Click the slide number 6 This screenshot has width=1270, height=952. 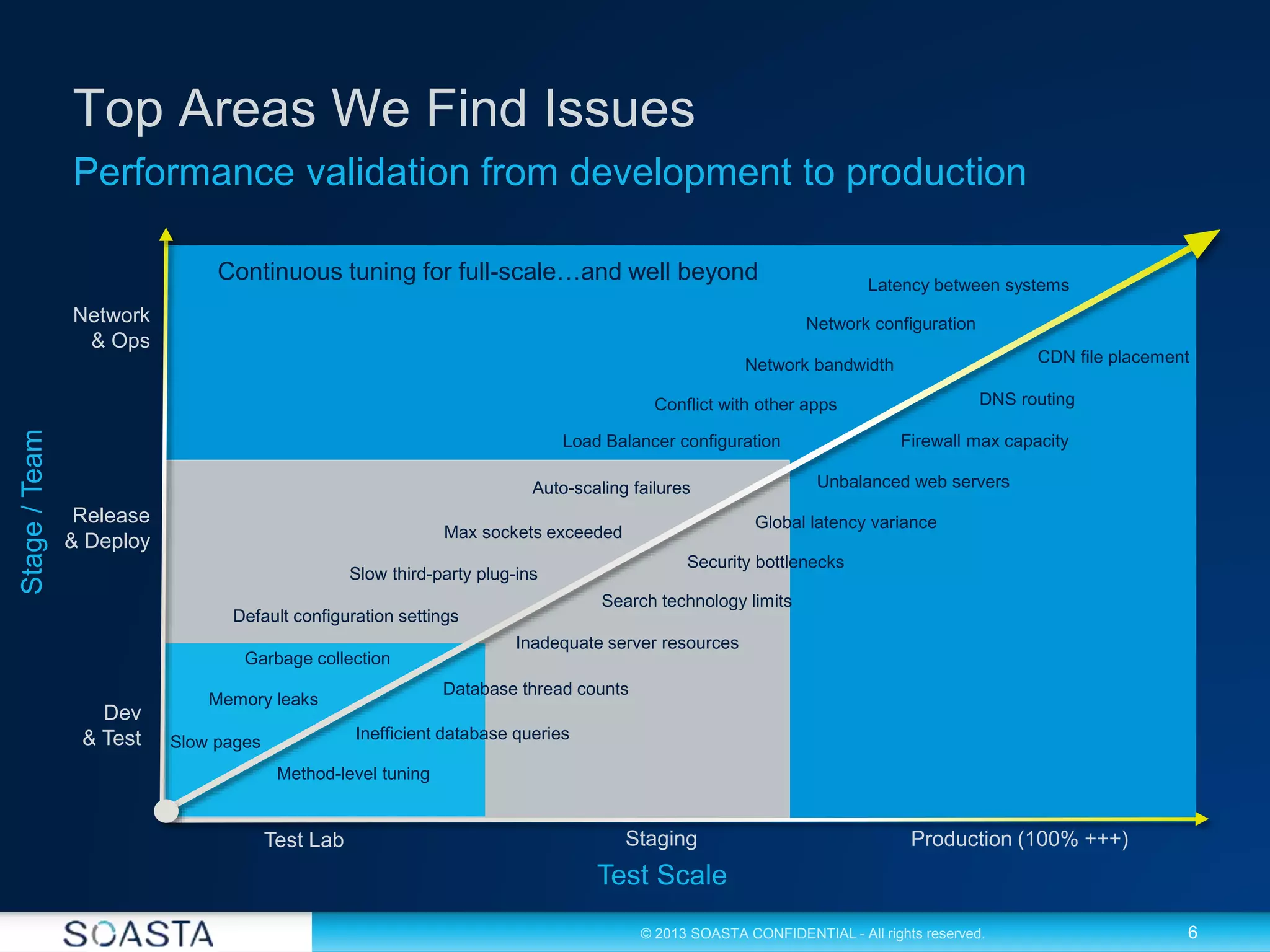click(1192, 932)
